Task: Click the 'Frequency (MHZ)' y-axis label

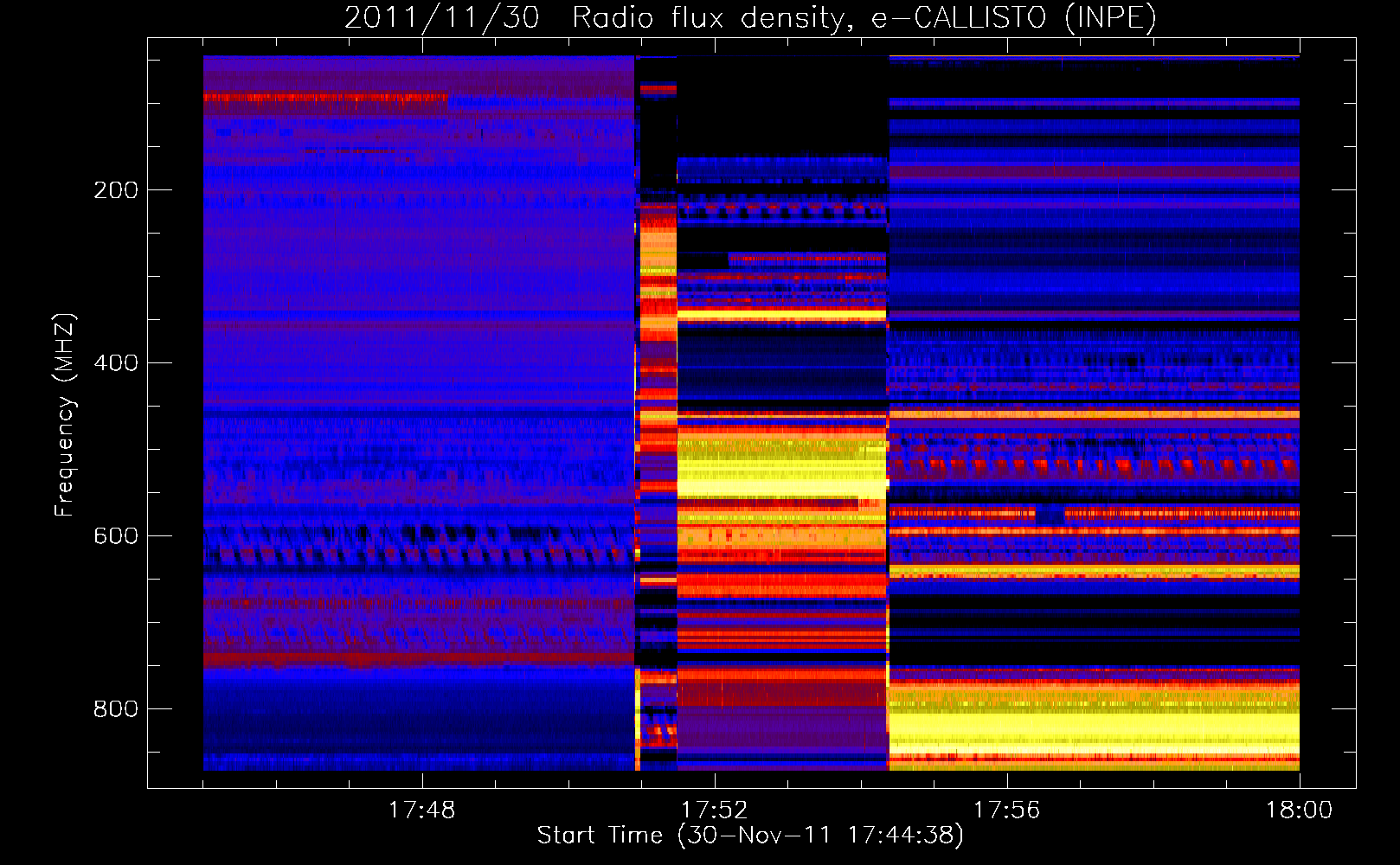Action: pos(65,414)
